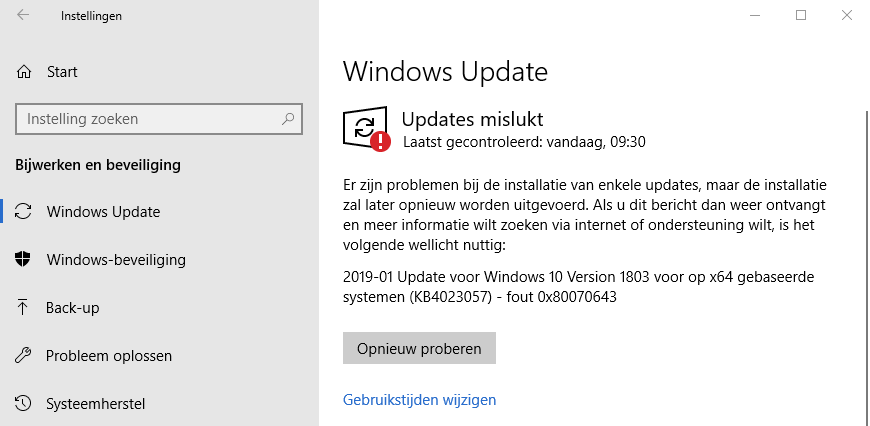Go to Probleem oplossen page

click(109, 356)
